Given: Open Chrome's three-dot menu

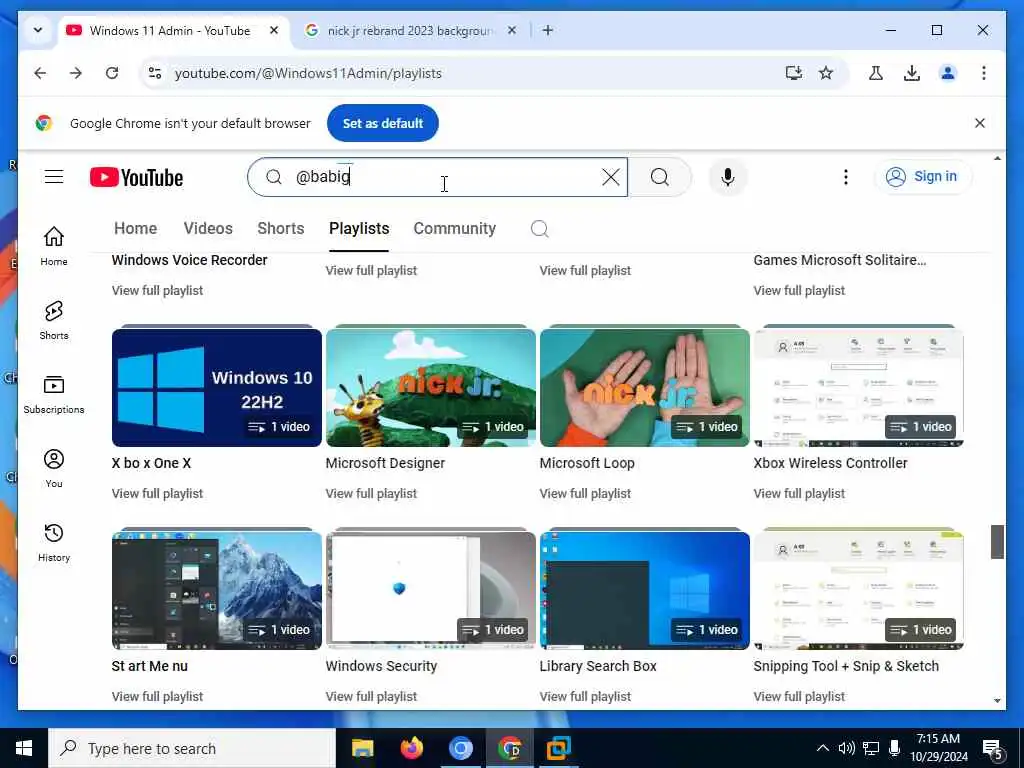Looking at the screenshot, I should tap(984, 73).
